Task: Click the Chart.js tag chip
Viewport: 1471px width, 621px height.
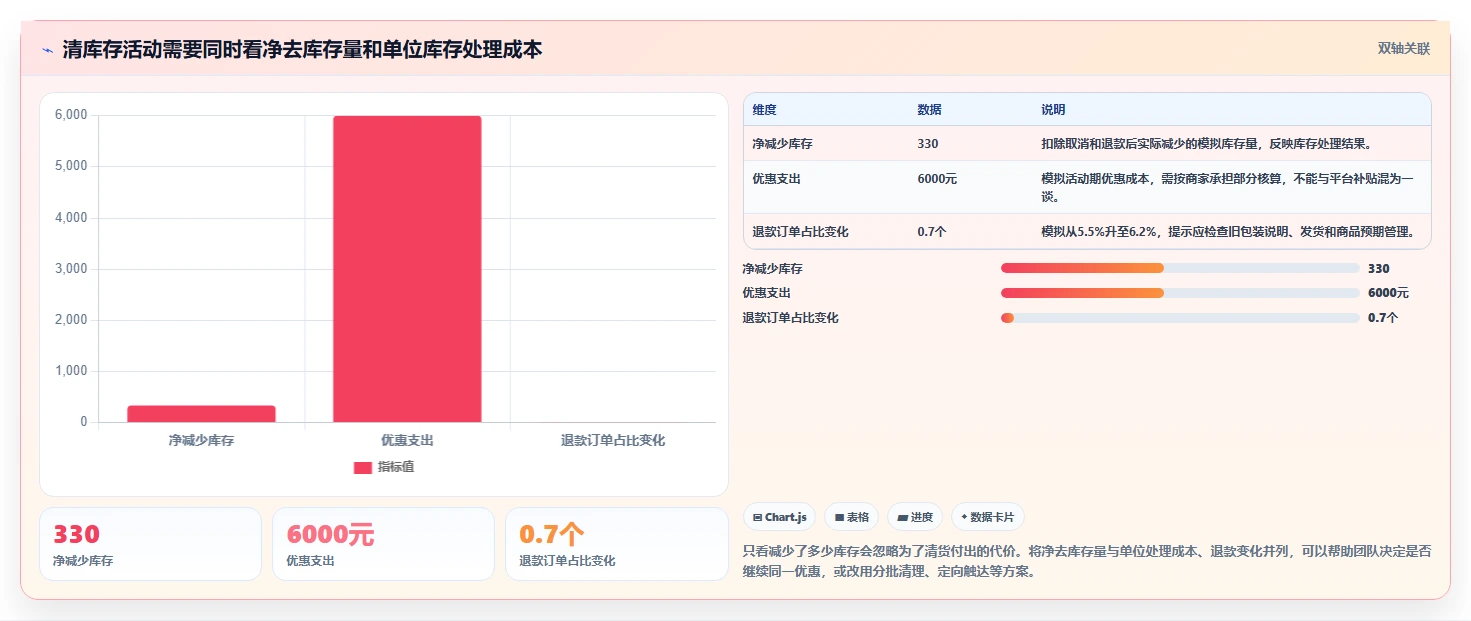Action: click(779, 517)
